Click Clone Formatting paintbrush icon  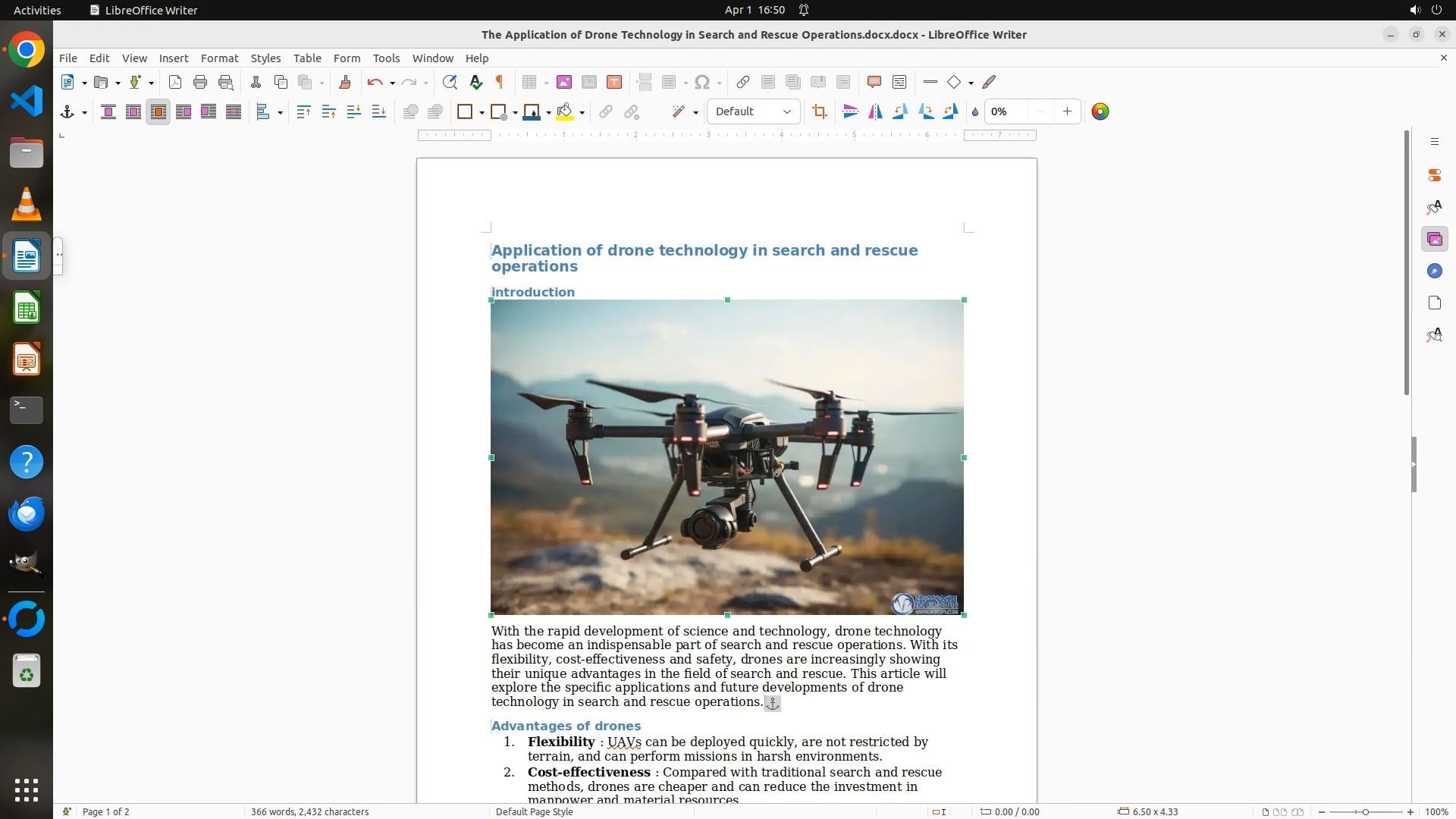345,83
